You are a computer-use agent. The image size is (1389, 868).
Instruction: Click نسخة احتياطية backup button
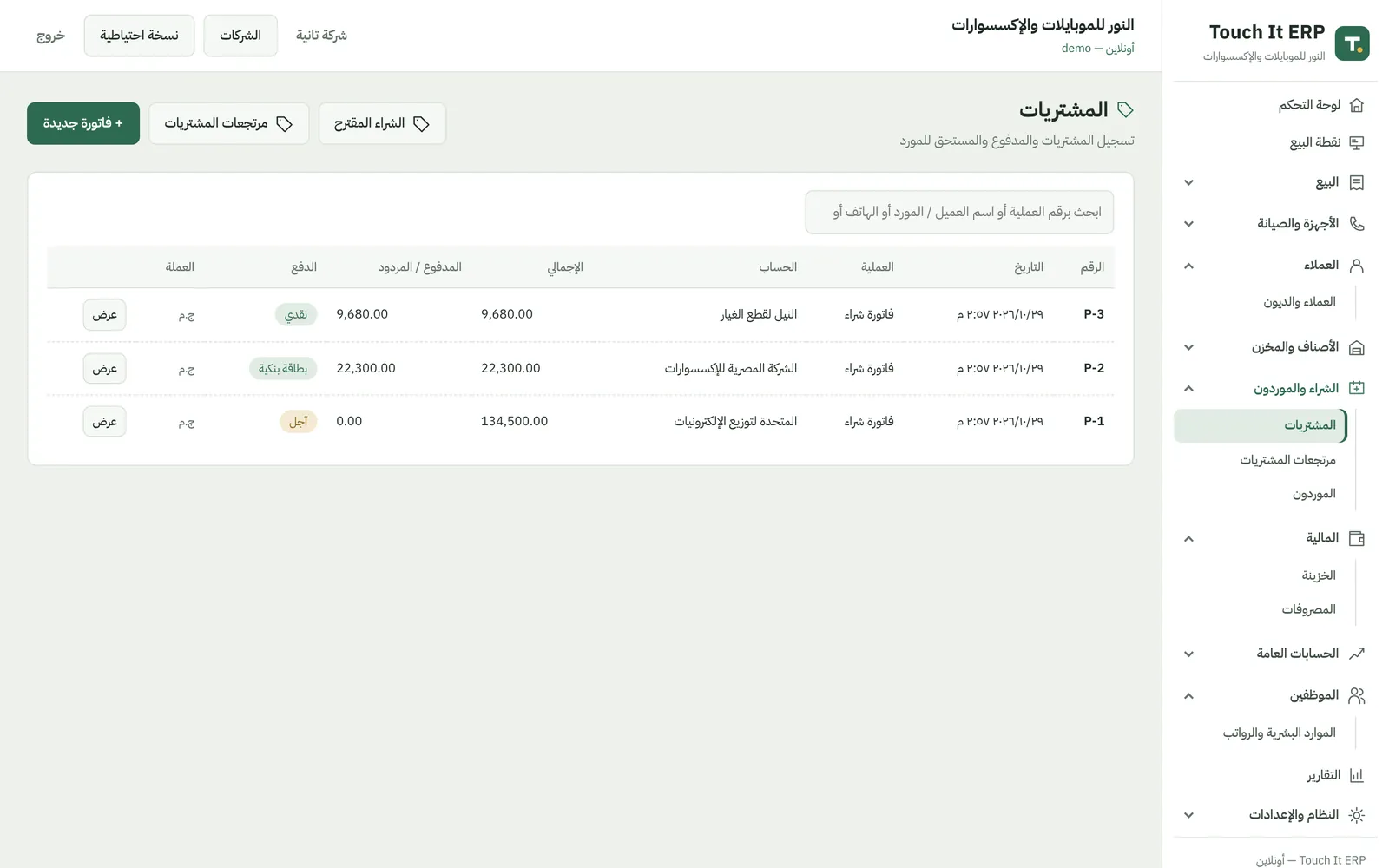coord(139,36)
